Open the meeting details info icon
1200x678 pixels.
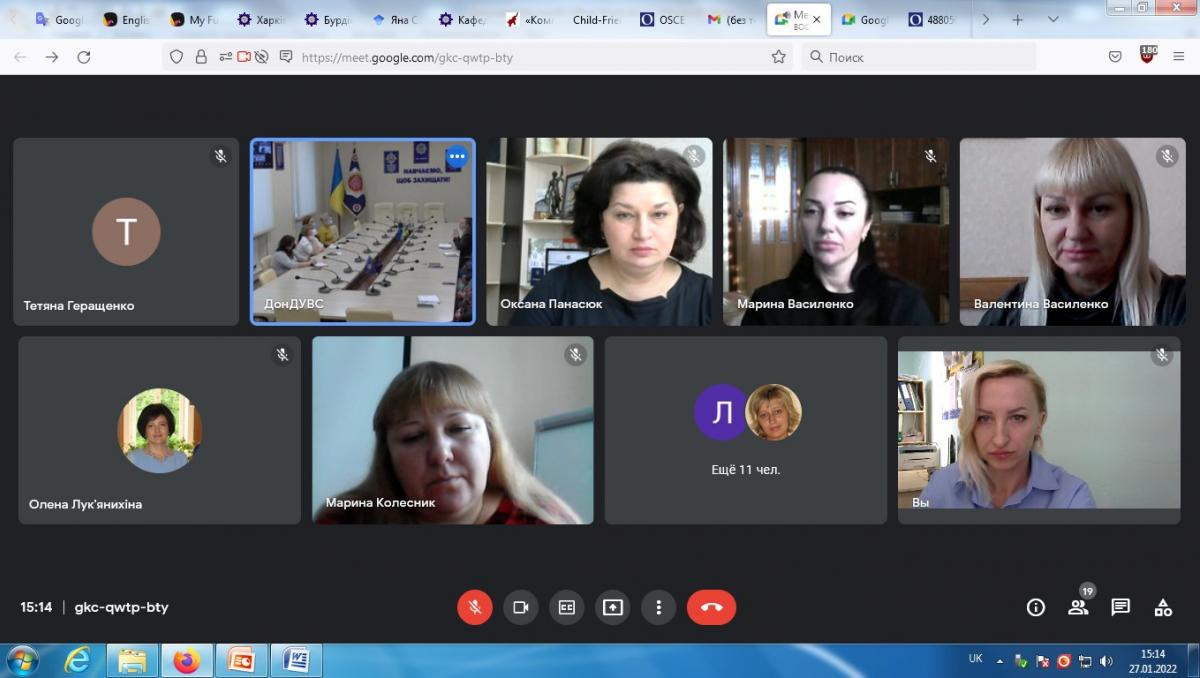point(1036,607)
